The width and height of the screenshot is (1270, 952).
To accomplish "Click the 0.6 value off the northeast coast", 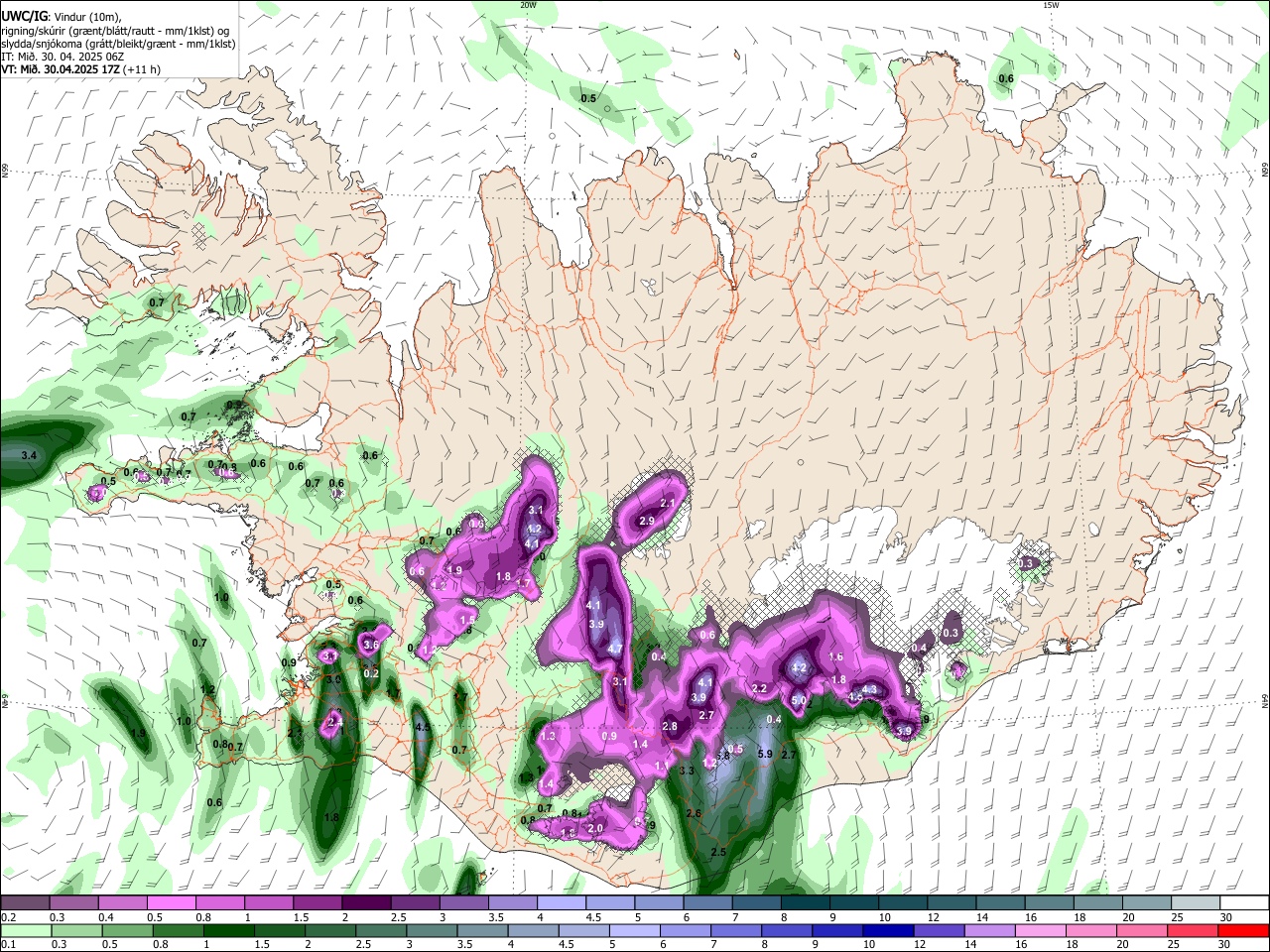I will 1006,79.
